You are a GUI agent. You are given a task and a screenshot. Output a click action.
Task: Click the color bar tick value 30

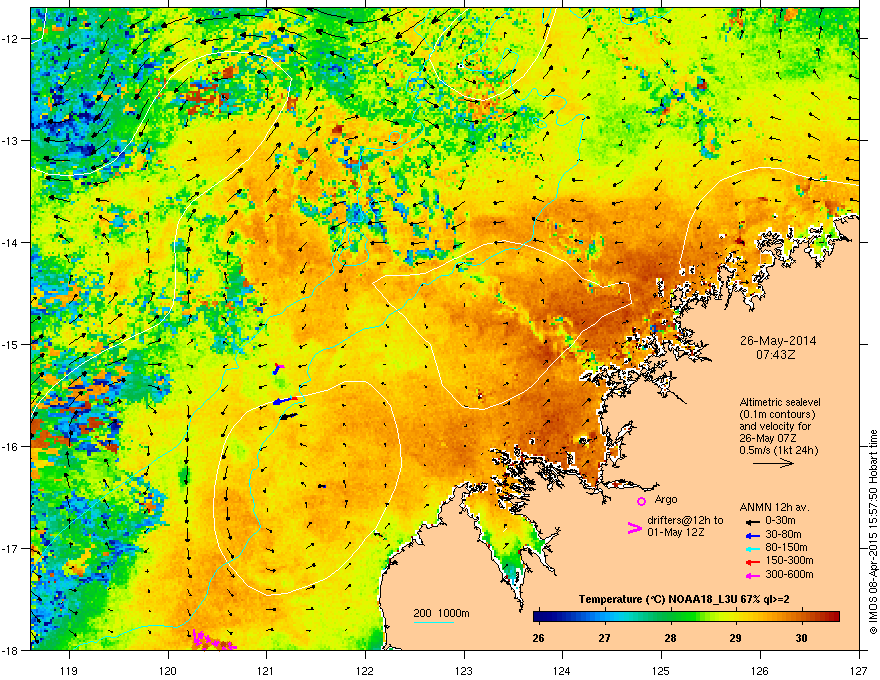(x=801, y=638)
